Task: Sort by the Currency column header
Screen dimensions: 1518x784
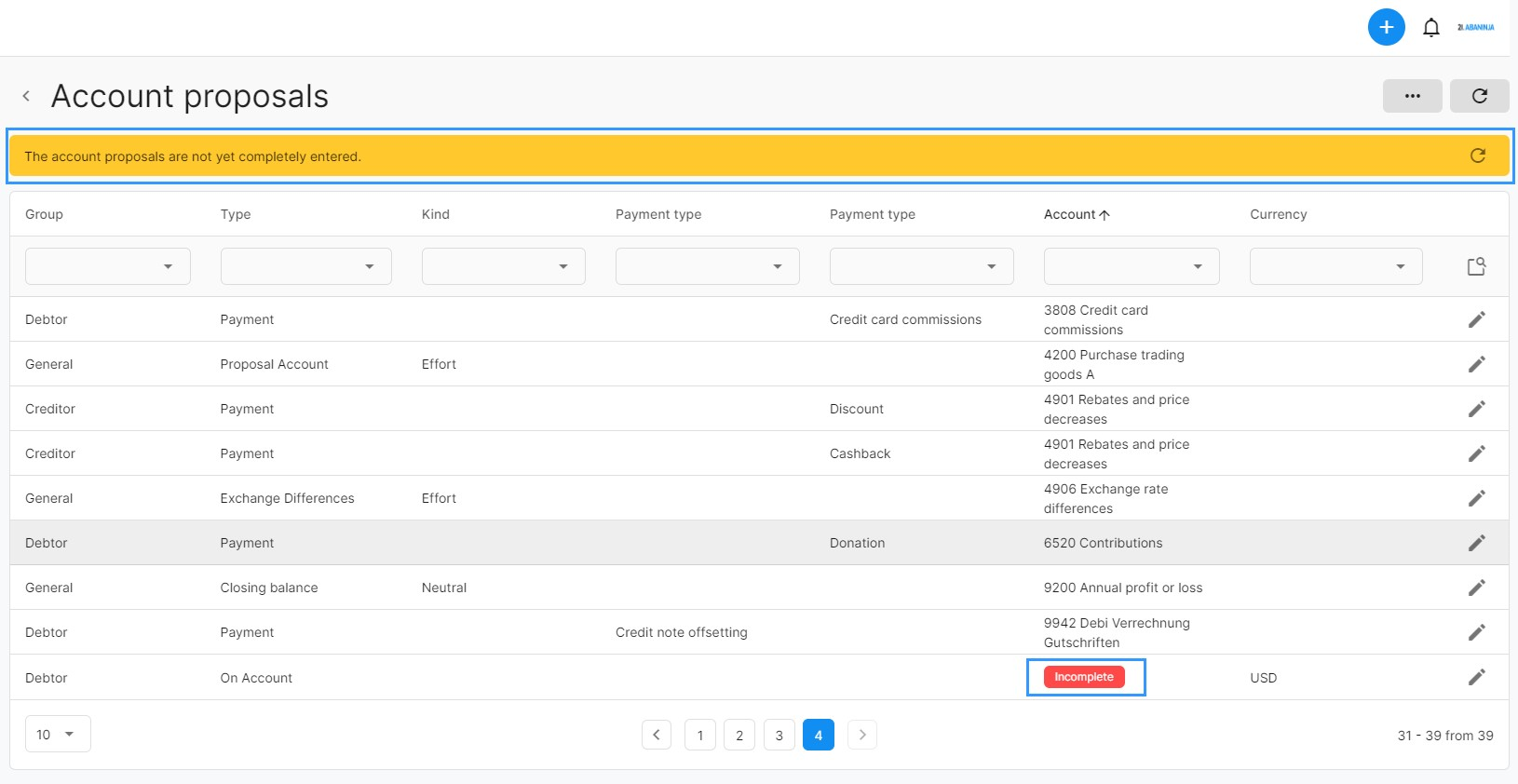Action: point(1279,214)
